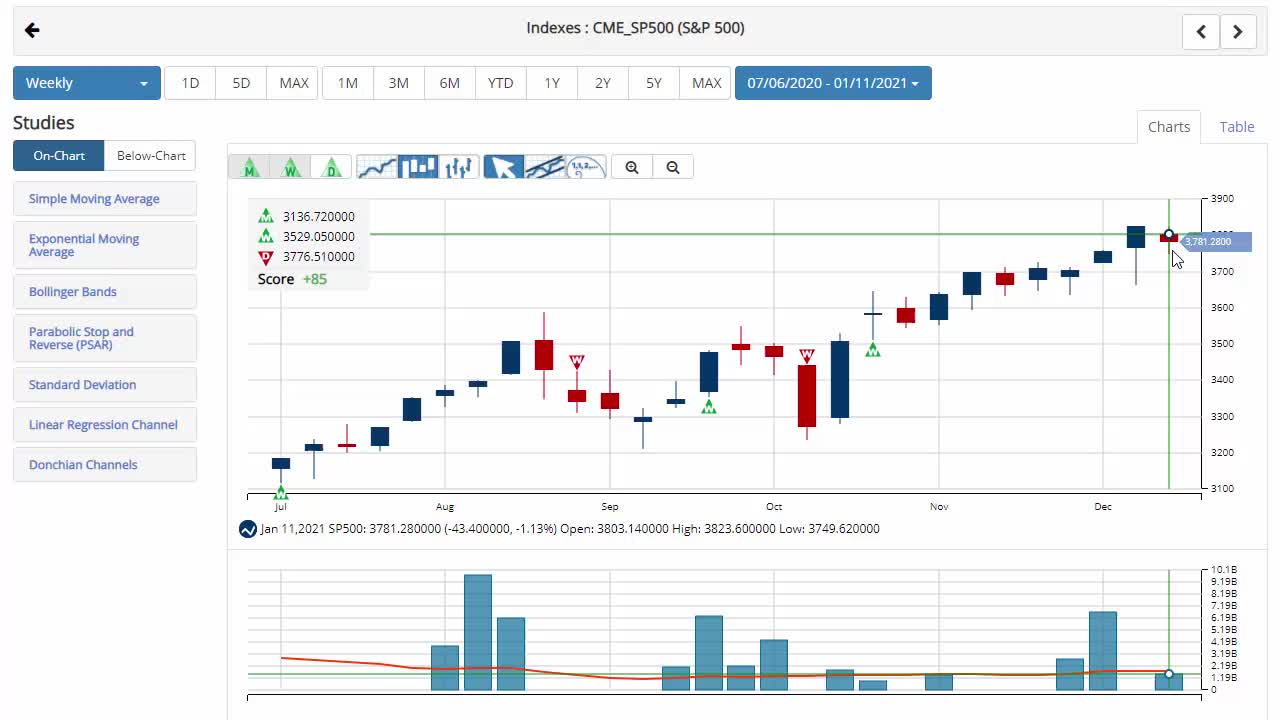Set intraday range to 5D
The image size is (1280, 720).
click(241, 83)
